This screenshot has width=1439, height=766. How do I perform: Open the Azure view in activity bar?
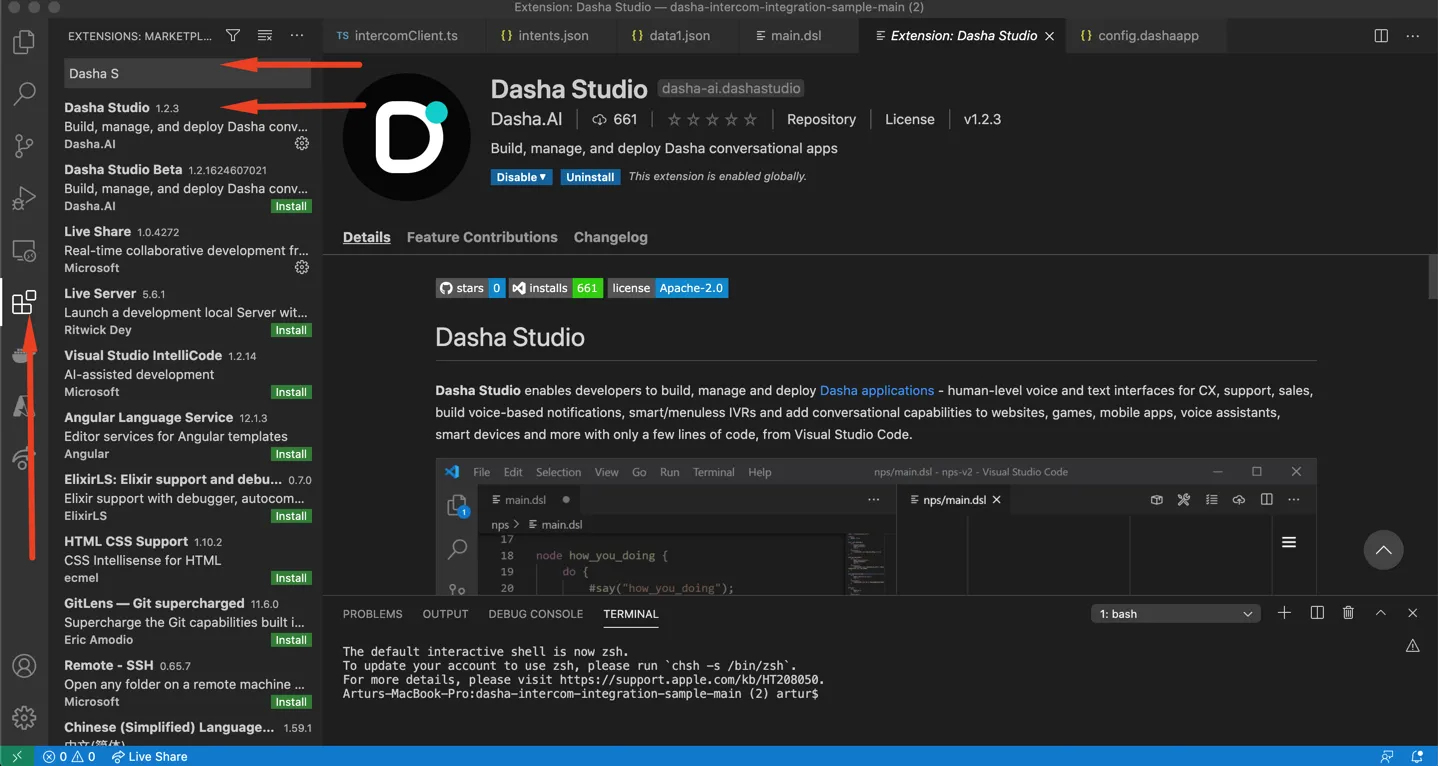coord(24,406)
